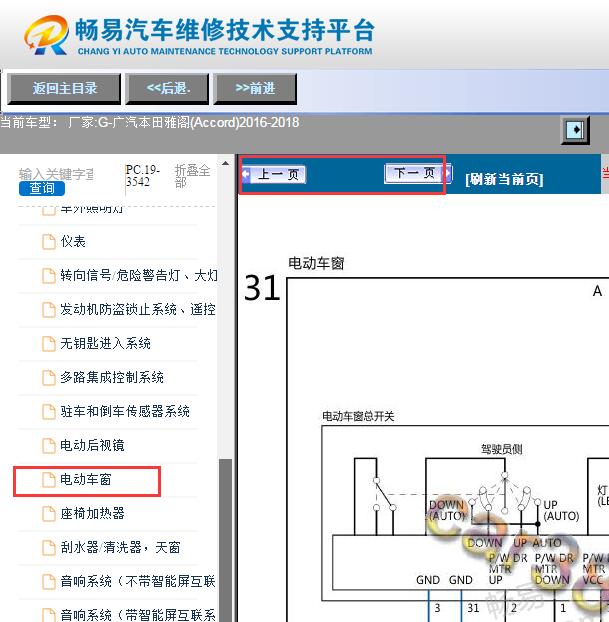Screen dimensions: 609x622
Task: Click the 上一页 previous page button
Action: (274, 174)
